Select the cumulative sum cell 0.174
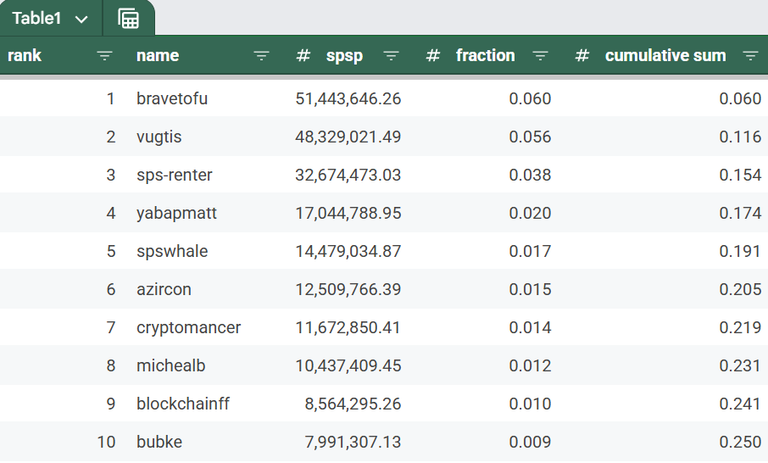The image size is (768, 463). coord(740,213)
